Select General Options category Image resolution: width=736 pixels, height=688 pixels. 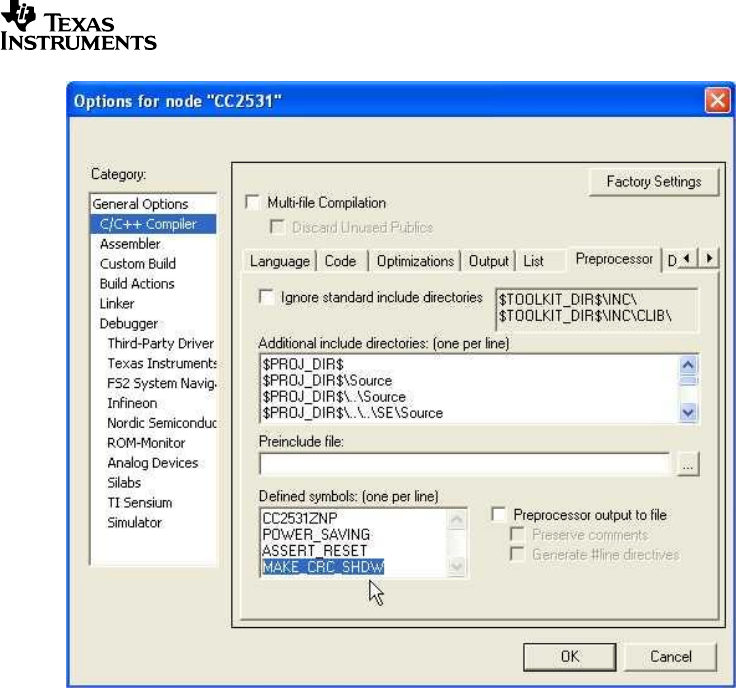pos(140,204)
